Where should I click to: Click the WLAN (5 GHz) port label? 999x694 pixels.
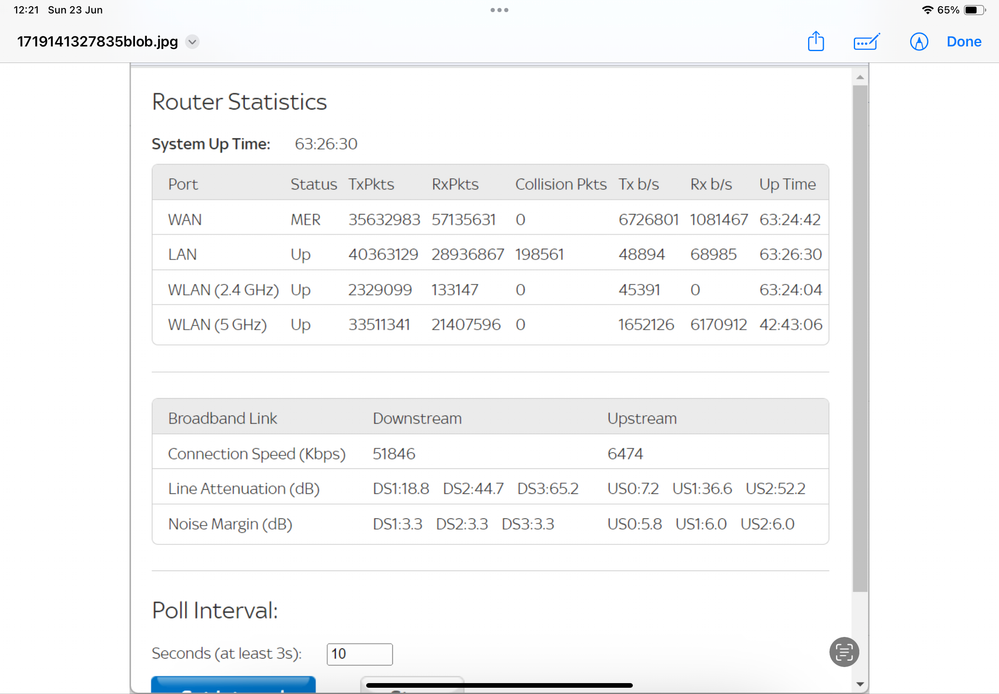click(217, 325)
